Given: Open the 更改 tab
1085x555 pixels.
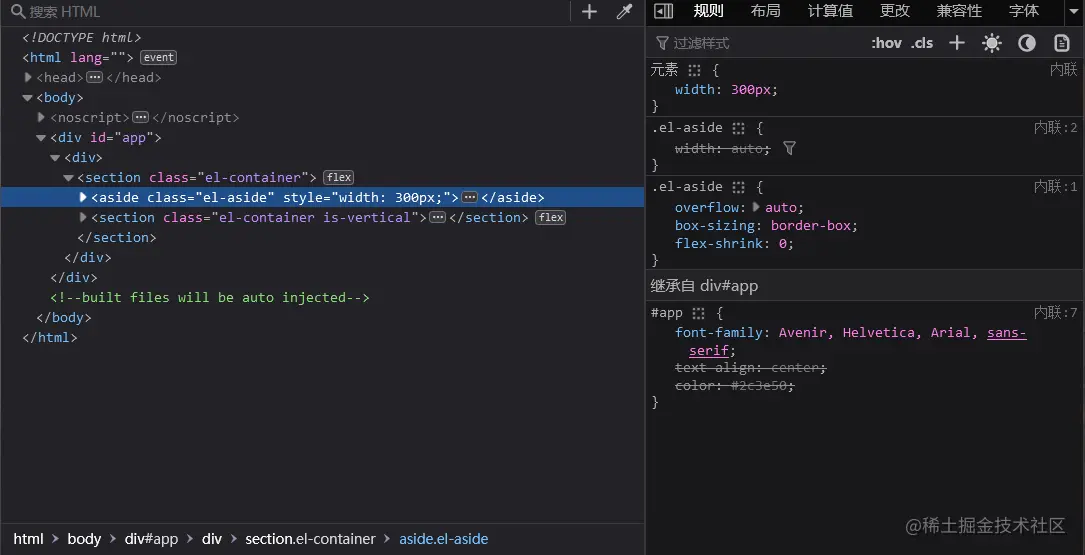Looking at the screenshot, I should tap(895, 10).
